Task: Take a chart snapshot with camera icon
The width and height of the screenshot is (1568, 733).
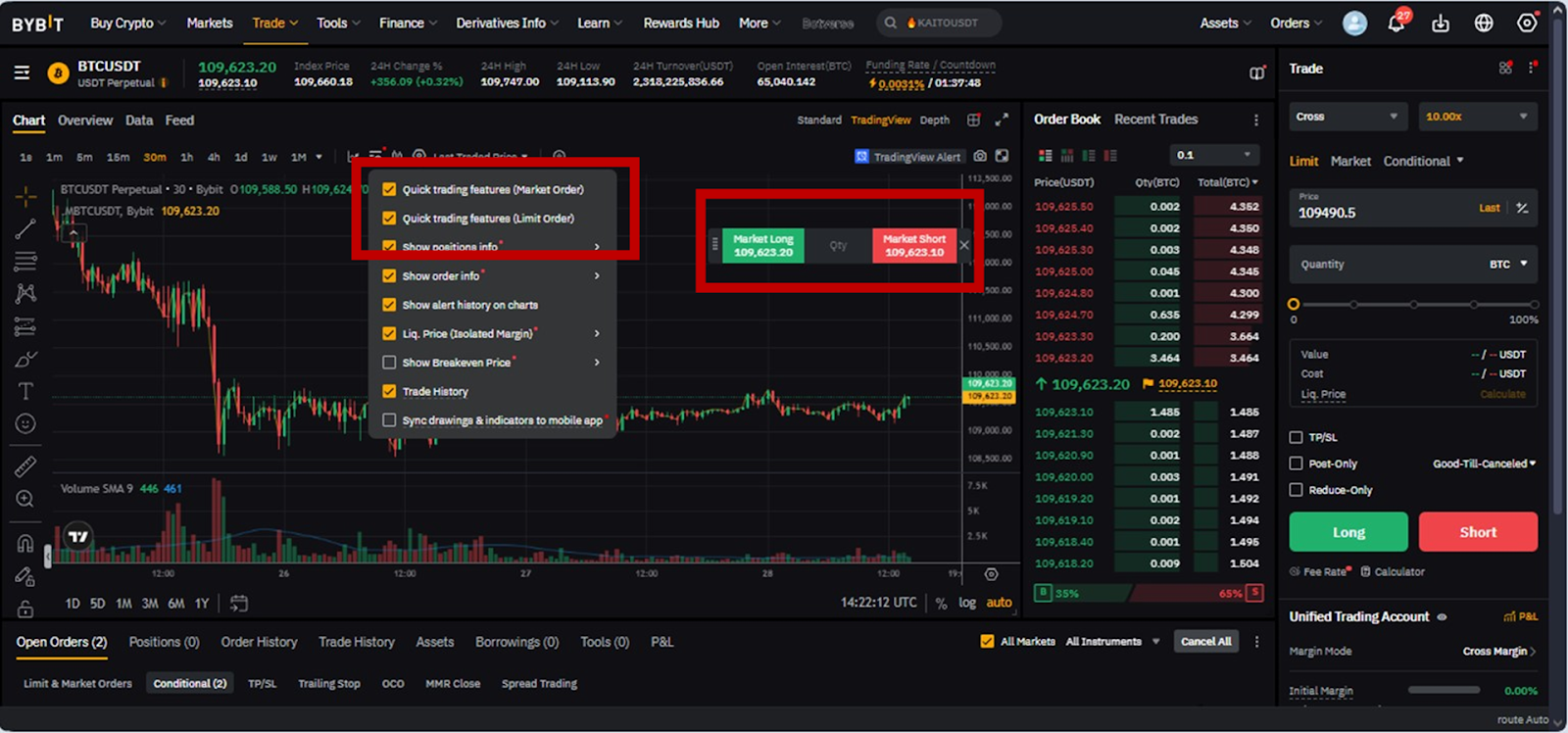Action: (979, 156)
